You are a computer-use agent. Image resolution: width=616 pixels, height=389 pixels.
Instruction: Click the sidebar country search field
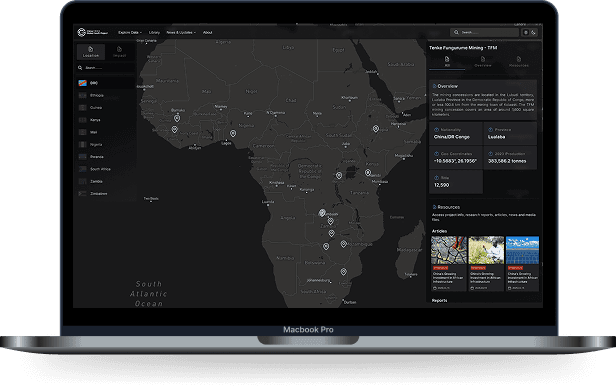[105, 68]
